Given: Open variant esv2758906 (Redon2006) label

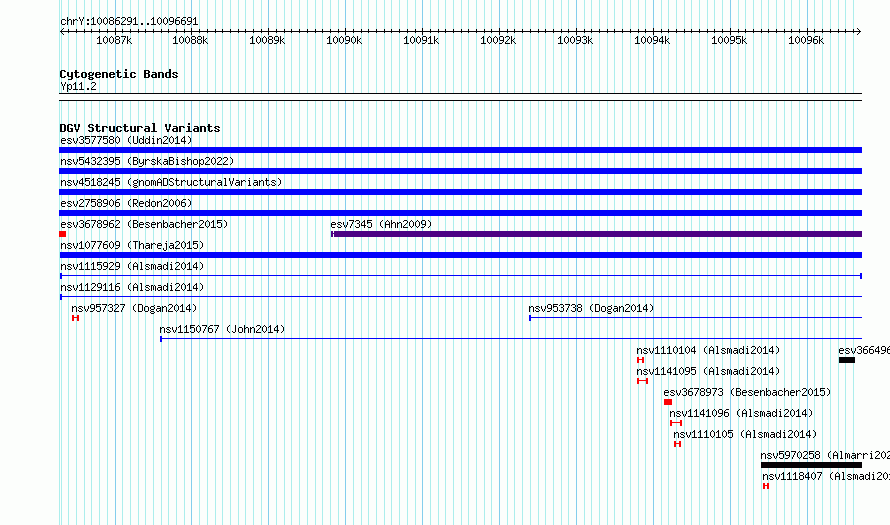Looking at the screenshot, I should (126, 203).
